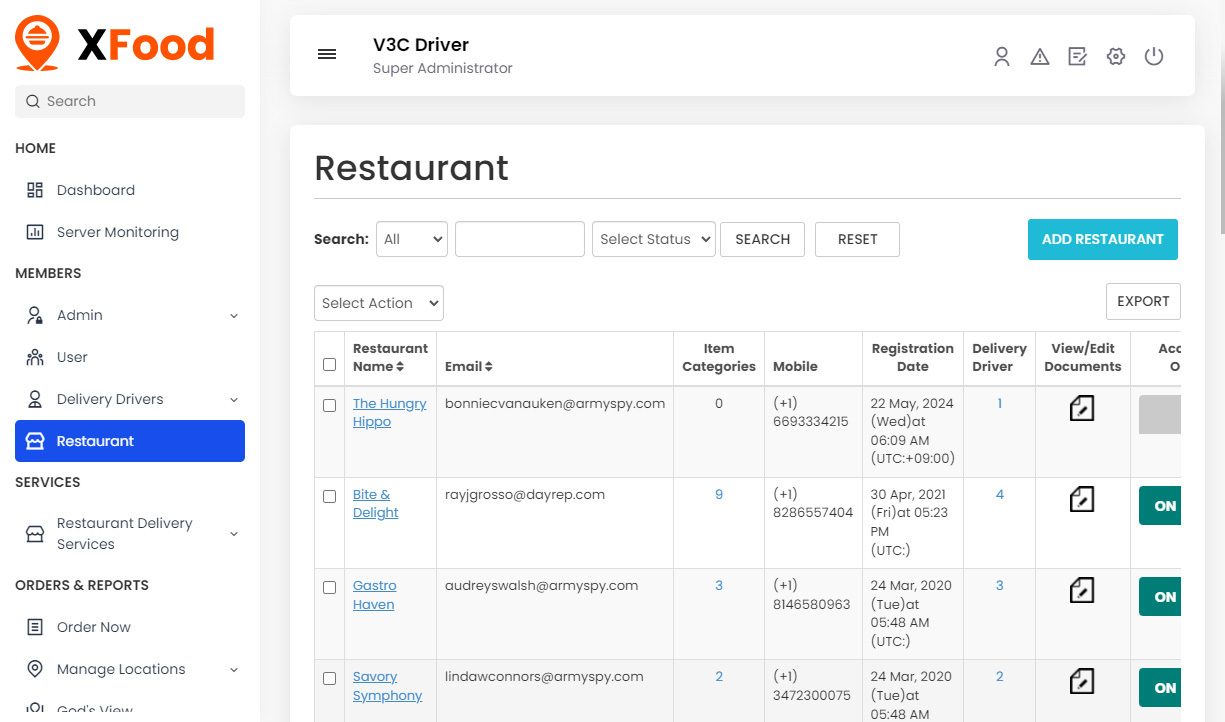Screen dimensions: 1225x722
Task: Open the Select Status dropdown
Action: 654,239
